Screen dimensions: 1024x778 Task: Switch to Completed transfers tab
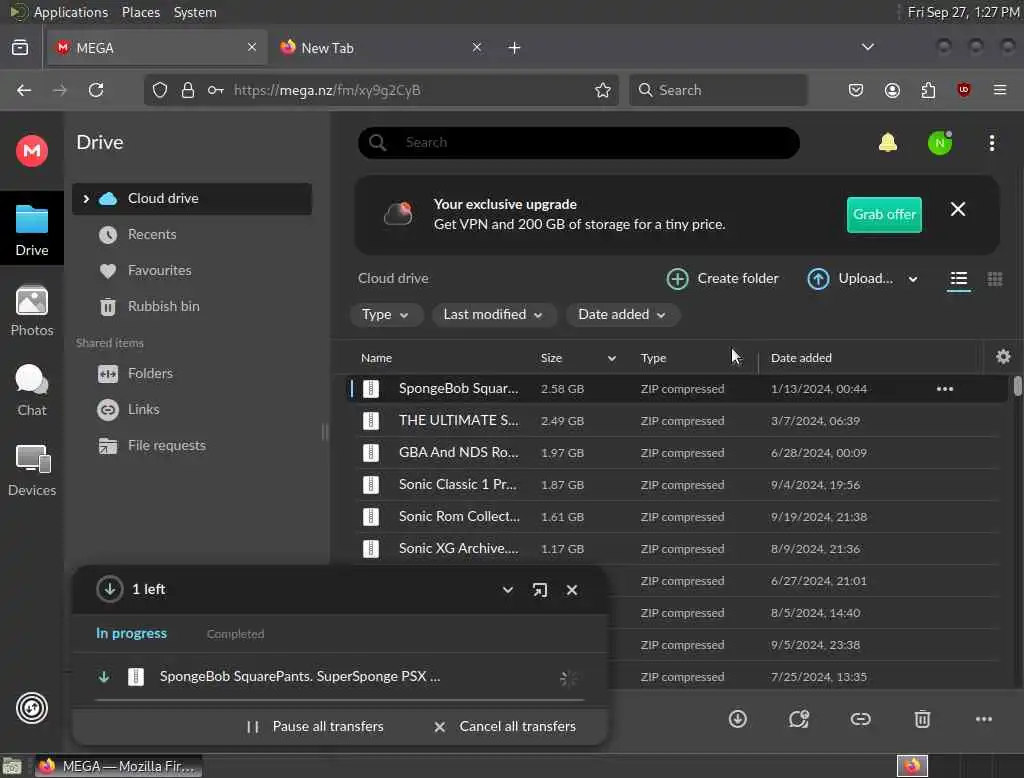[x=235, y=634]
